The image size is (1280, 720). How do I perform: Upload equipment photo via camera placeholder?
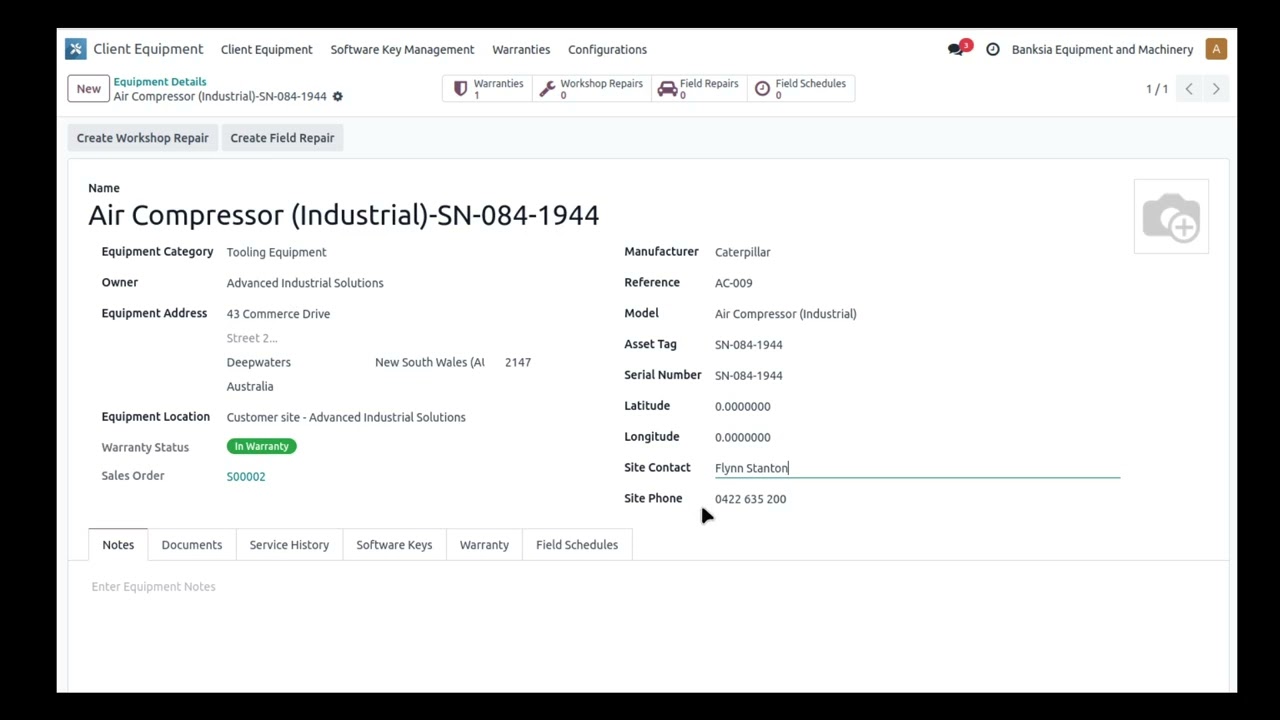[1171, 217]
